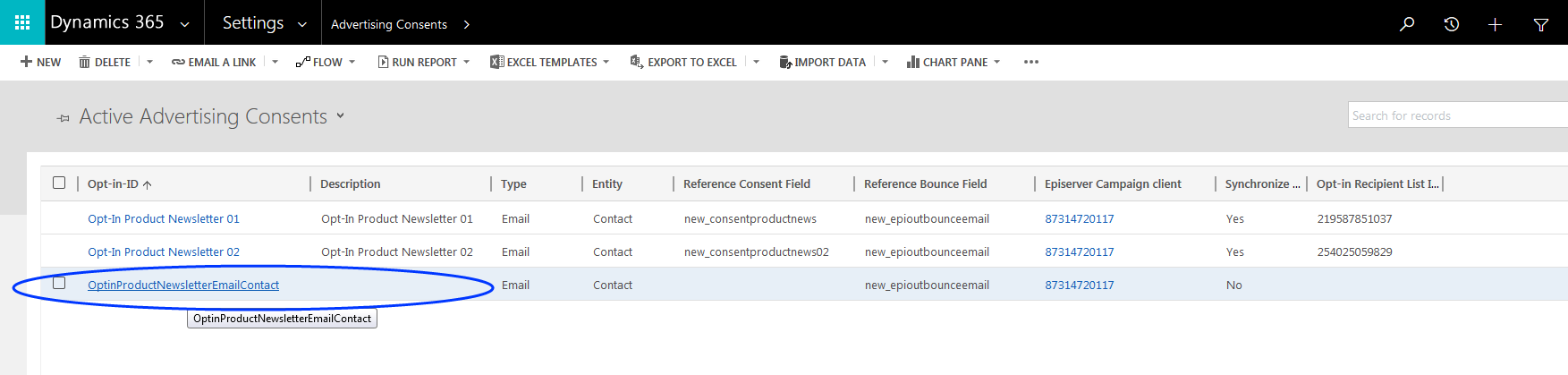The width and height of the screenshot is (1568, 375).
Task: Open the app launcher waffle icon
Action: pyautogui.click(x=22, y=22)
